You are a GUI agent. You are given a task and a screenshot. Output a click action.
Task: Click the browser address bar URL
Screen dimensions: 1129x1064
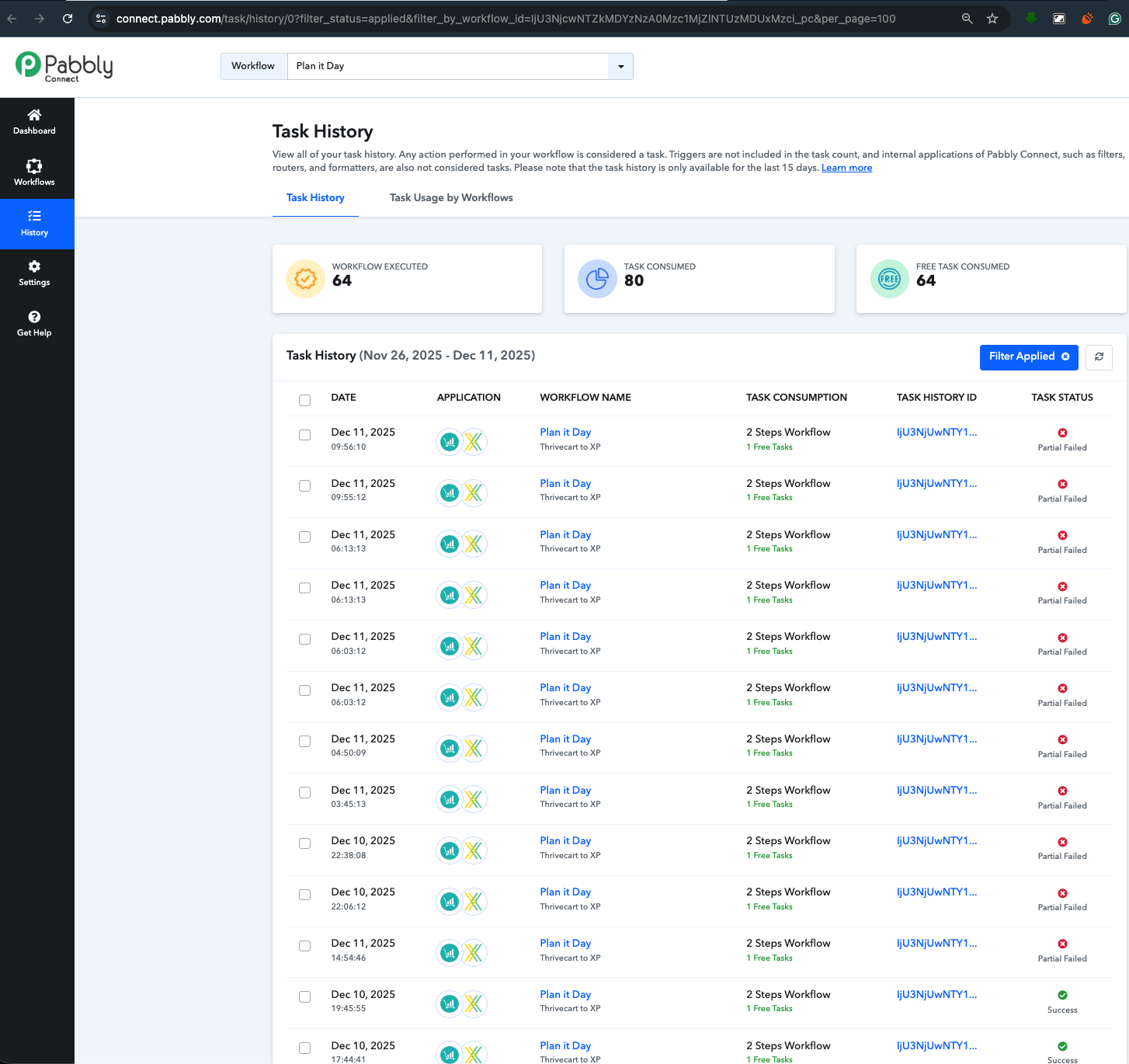click(505, 19)
